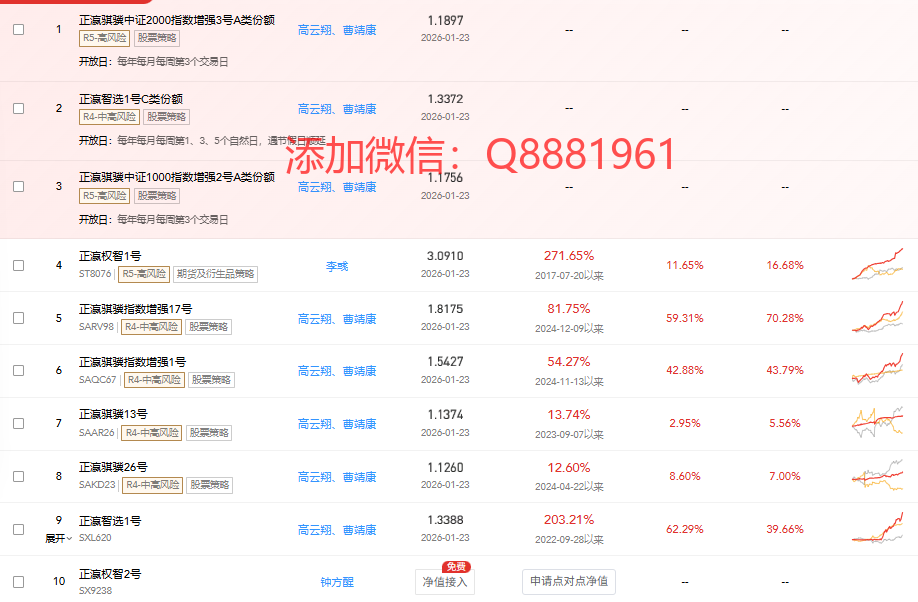
Task: Open manager 李彧's profile link
Action: pyautogui.click(x=337, y=266)
